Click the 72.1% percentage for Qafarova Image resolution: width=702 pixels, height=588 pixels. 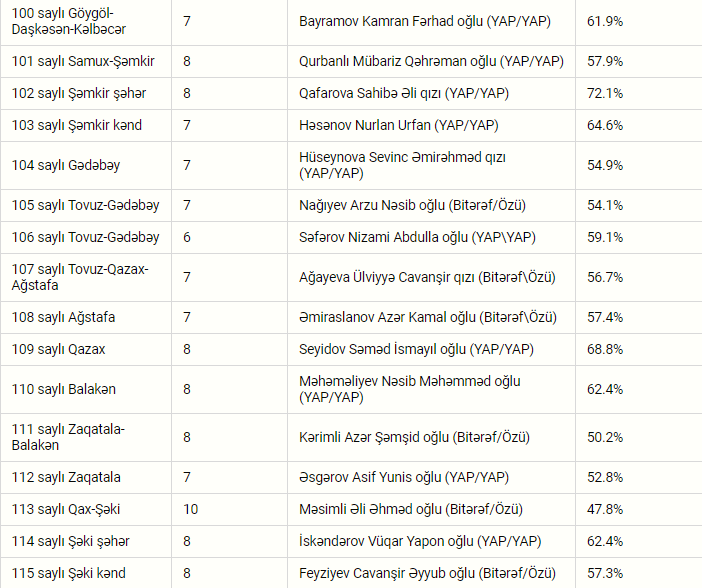(605, 93)
